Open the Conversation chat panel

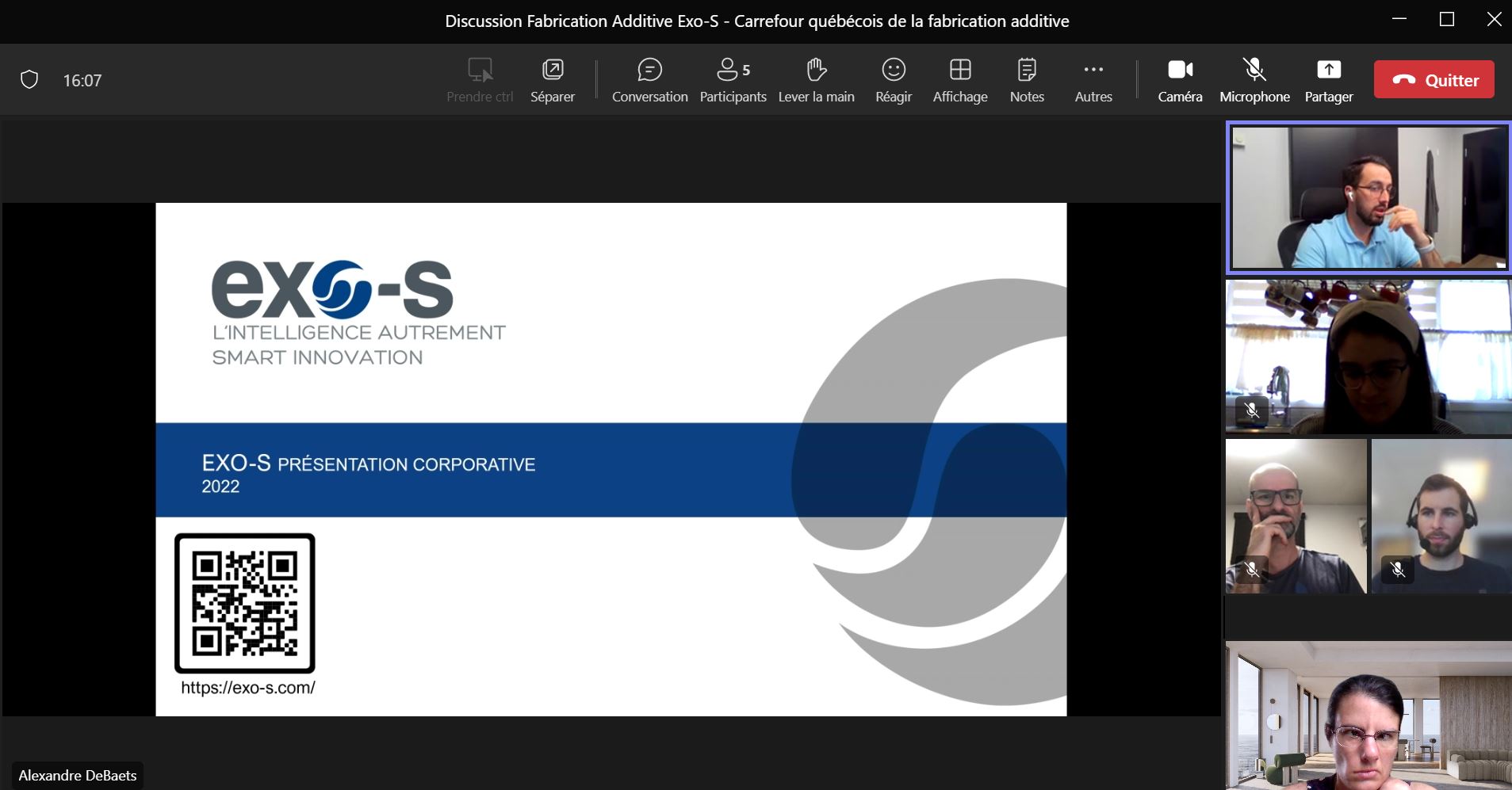[649, 80]
